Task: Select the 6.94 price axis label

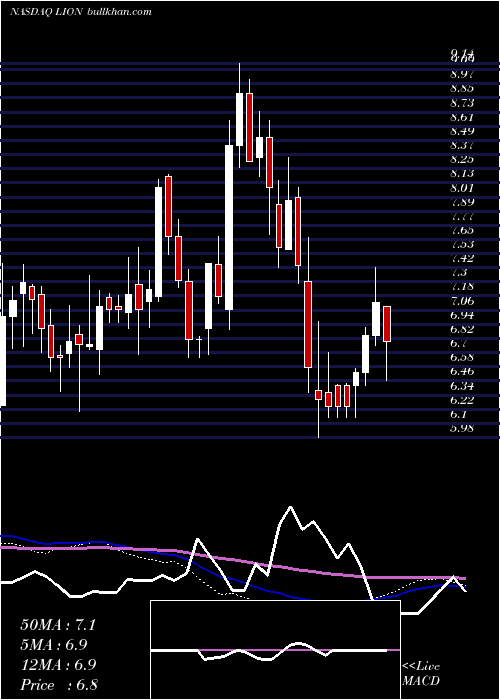Action: point(462,315)
